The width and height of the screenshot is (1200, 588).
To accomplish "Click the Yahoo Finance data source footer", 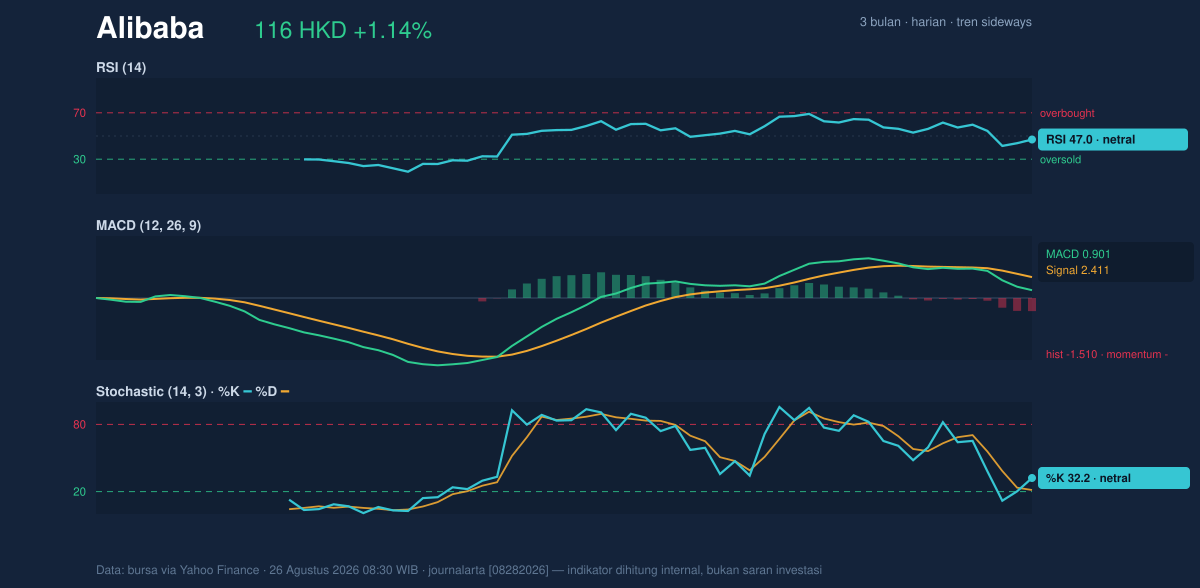I will (x=459, y=571).
